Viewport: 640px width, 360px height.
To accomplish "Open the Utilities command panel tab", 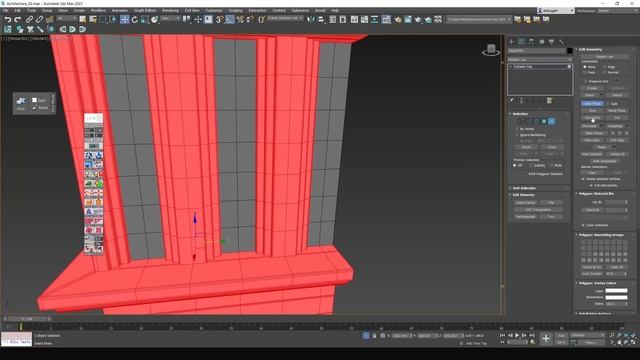I will [562, 42].
